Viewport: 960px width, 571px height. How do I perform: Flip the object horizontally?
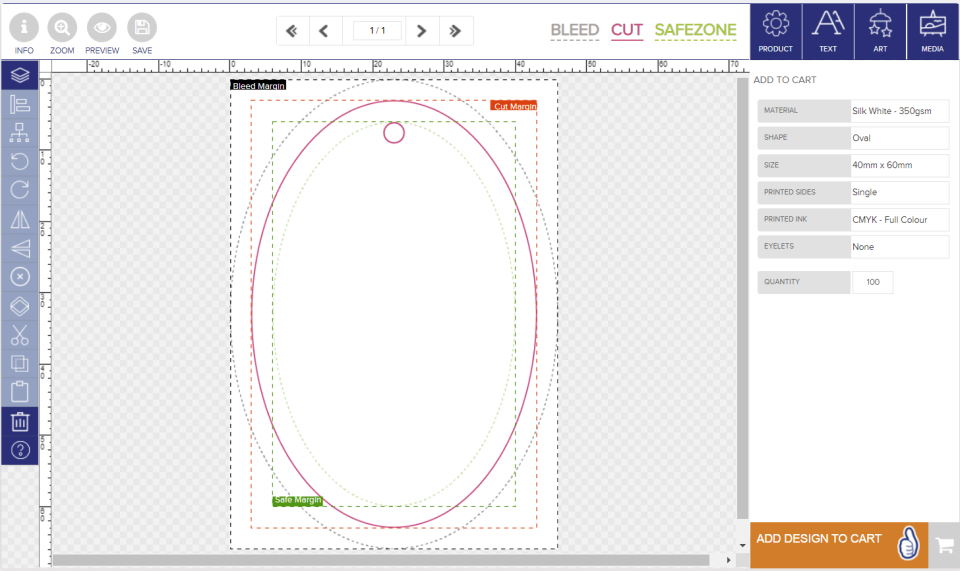[20, 219]
